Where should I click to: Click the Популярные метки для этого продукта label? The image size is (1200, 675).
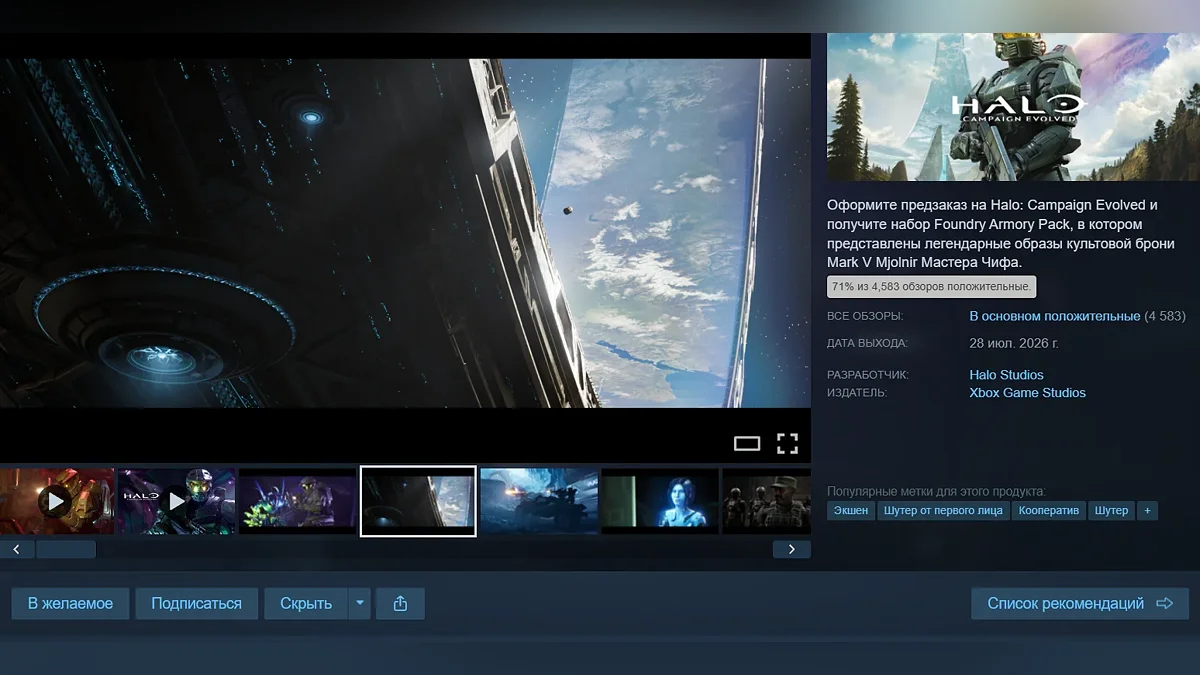point(936,491)
